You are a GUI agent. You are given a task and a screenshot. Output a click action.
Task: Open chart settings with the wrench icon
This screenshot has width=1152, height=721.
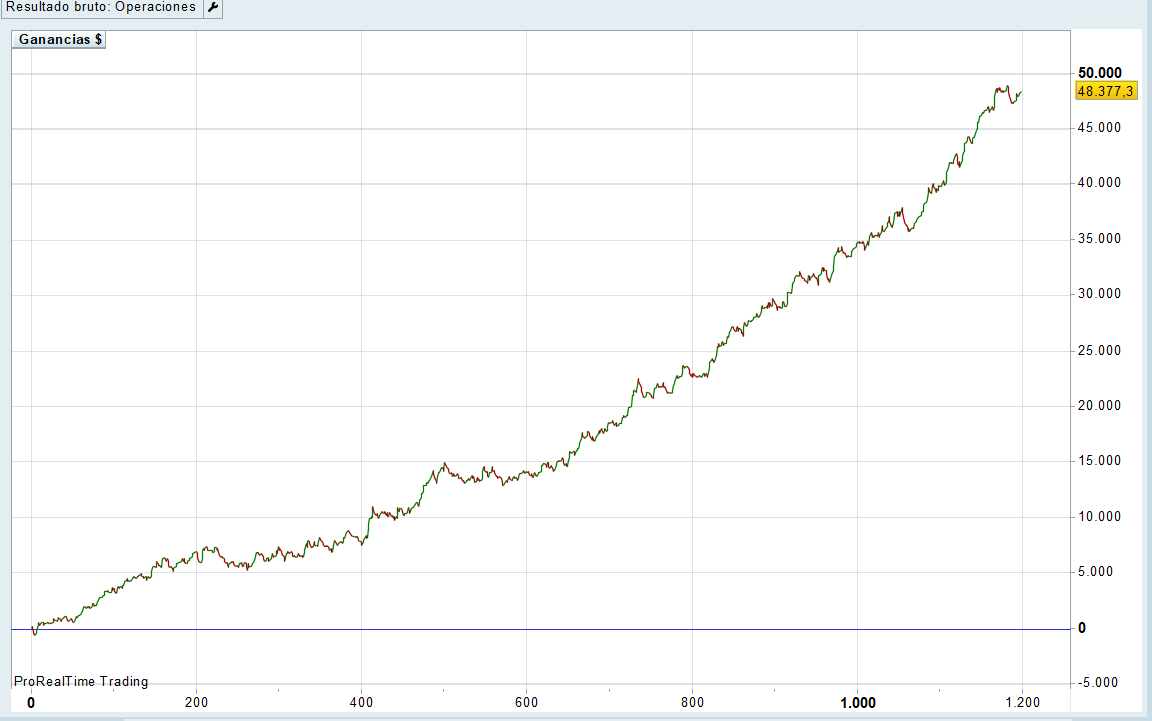213,8
